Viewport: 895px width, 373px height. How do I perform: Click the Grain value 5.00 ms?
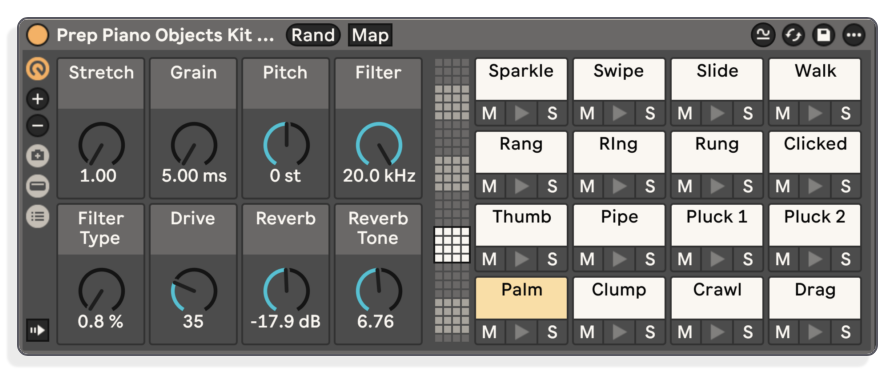point(193,175)
